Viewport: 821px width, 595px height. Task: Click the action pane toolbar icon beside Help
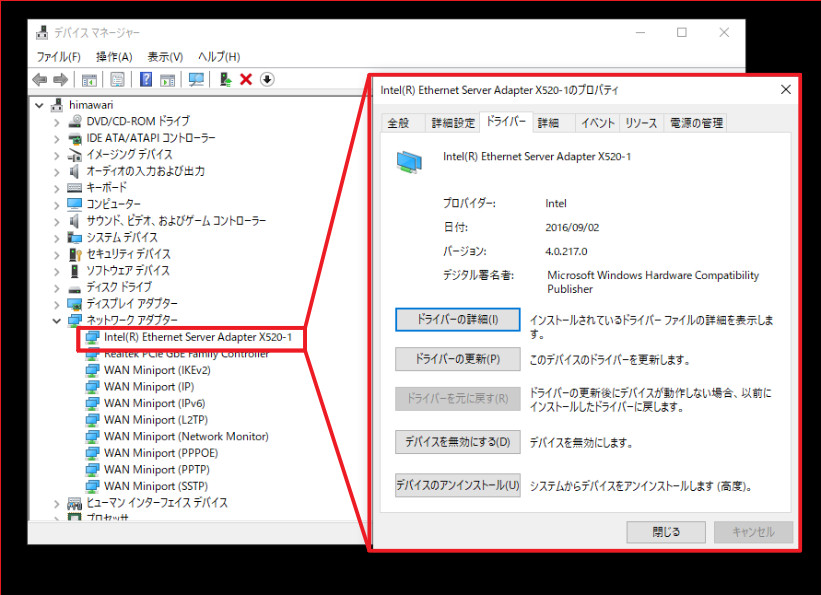coord(168,80)
